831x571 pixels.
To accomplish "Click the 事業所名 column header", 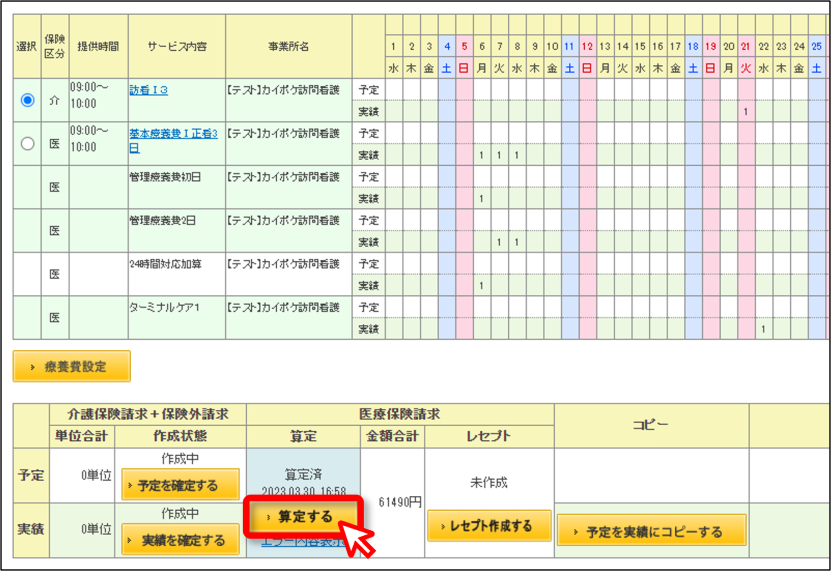I will pyautogui.click(x=289, y=47).
